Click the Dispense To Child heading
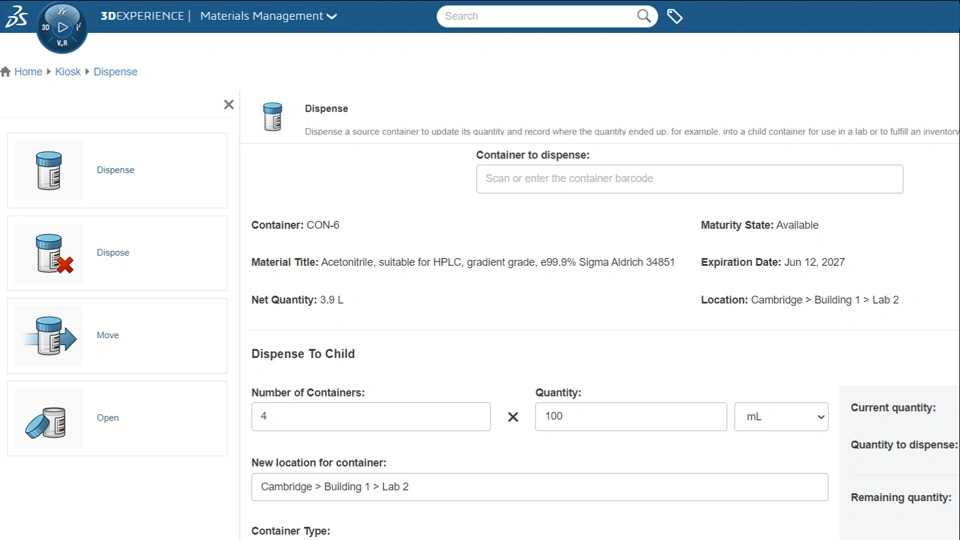960x540 pixels. 303,353
